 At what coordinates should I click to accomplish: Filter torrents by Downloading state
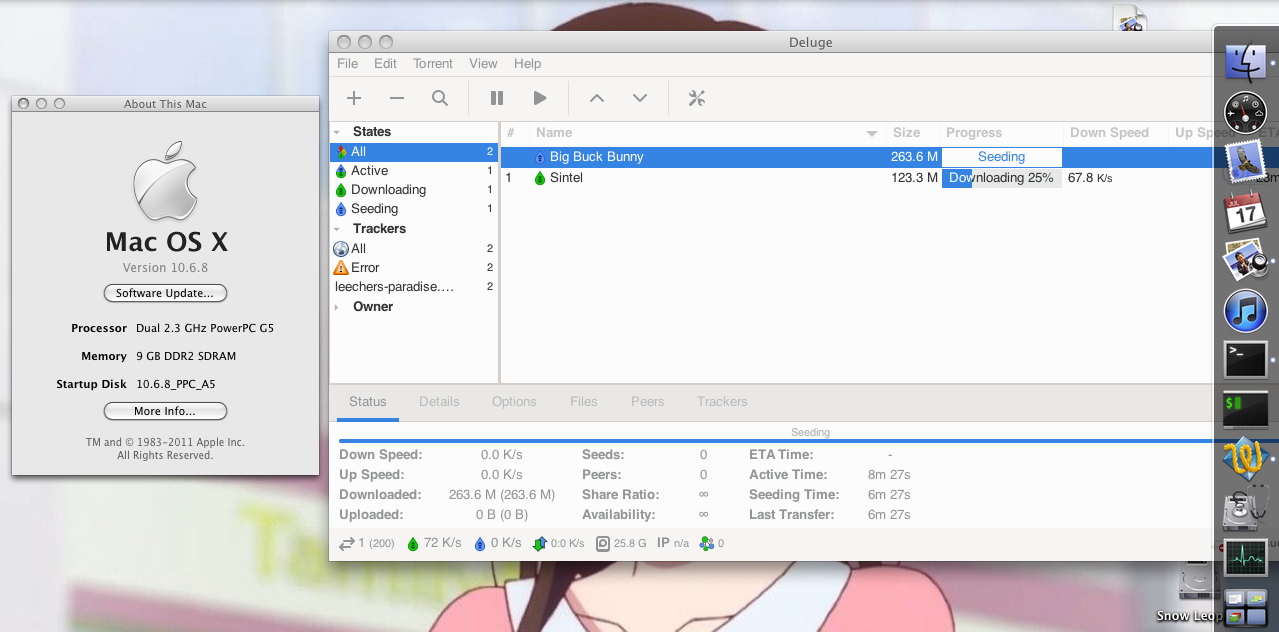click(x=414, y=190)
